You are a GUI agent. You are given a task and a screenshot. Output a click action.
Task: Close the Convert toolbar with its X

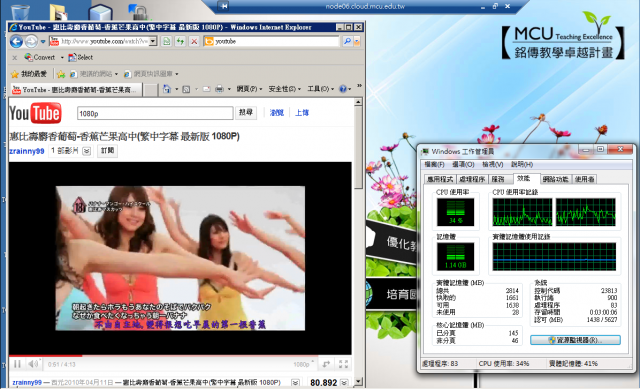point(14,58)
